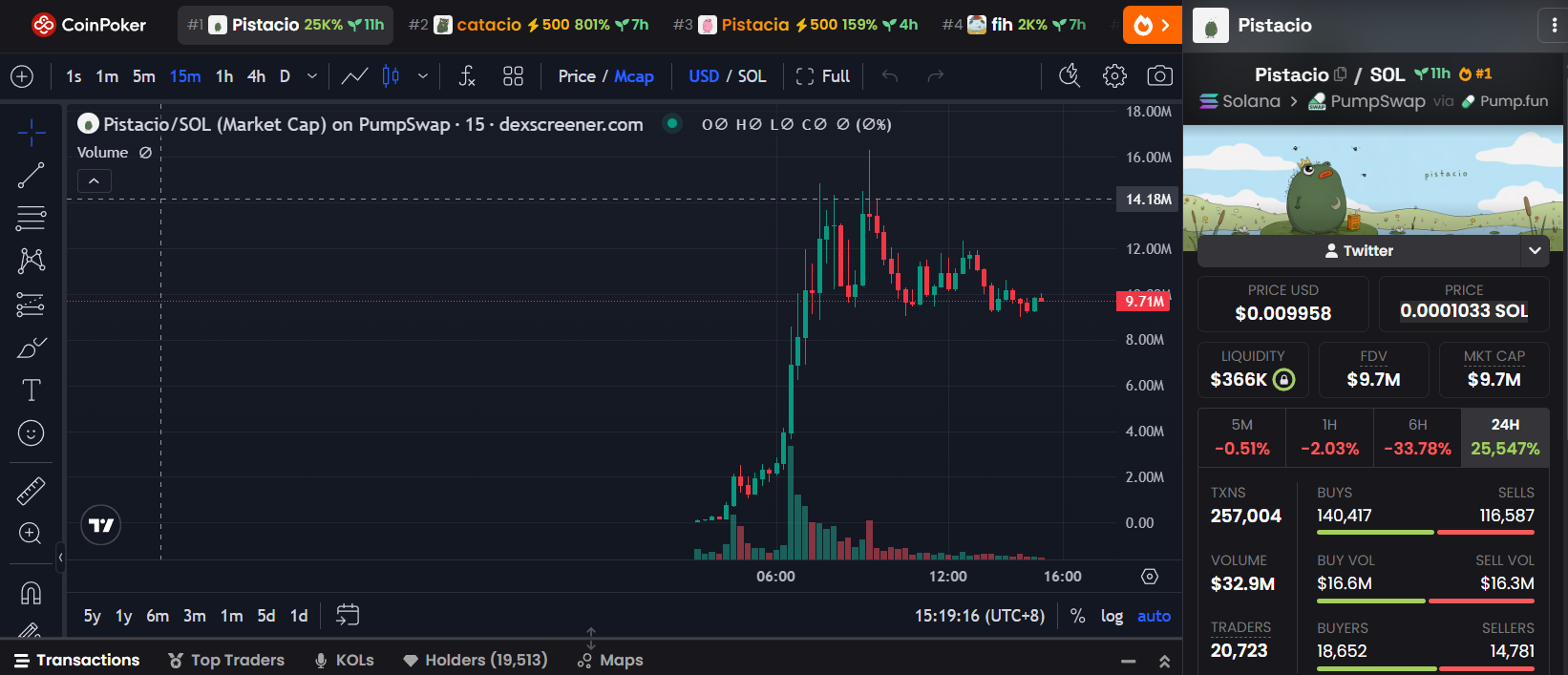Select the crosshair cursor tool

31,133
